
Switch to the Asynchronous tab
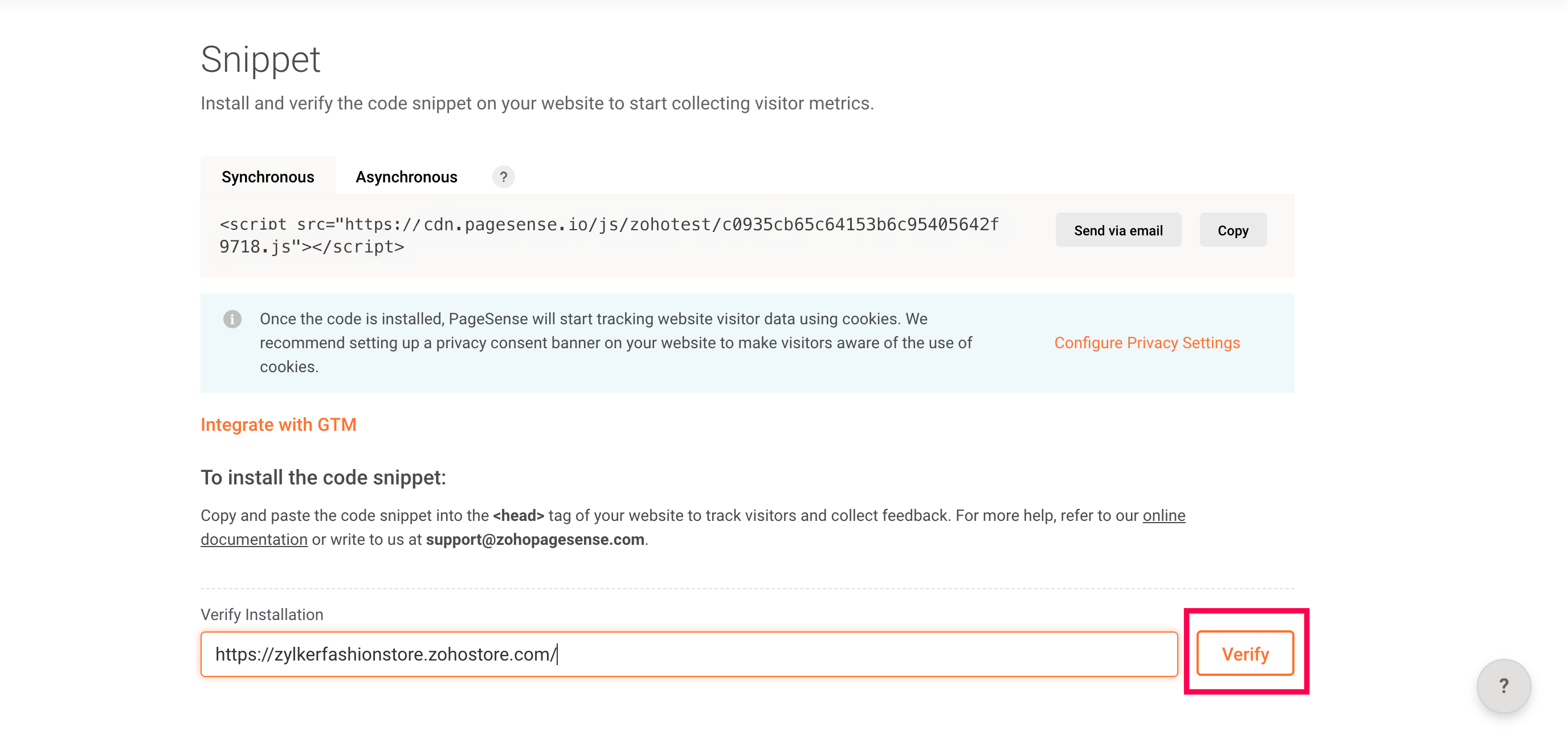406,177
